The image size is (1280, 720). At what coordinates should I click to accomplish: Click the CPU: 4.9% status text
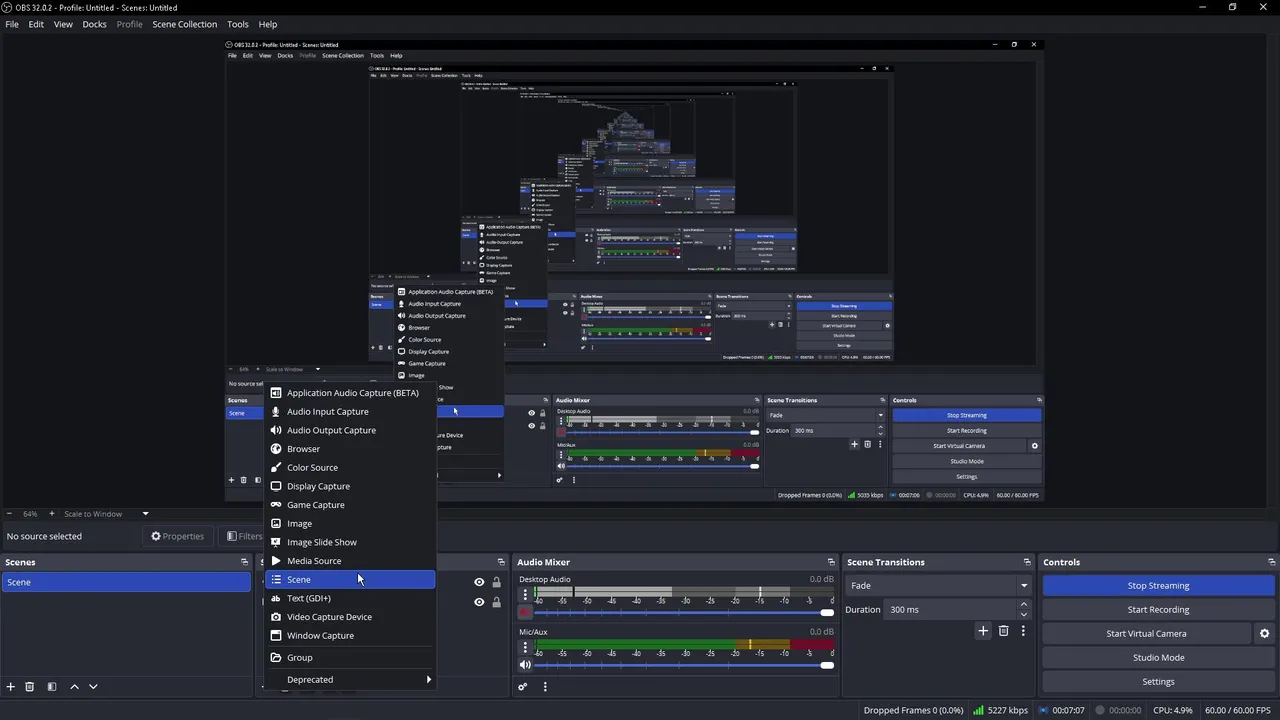[1172, 711]
